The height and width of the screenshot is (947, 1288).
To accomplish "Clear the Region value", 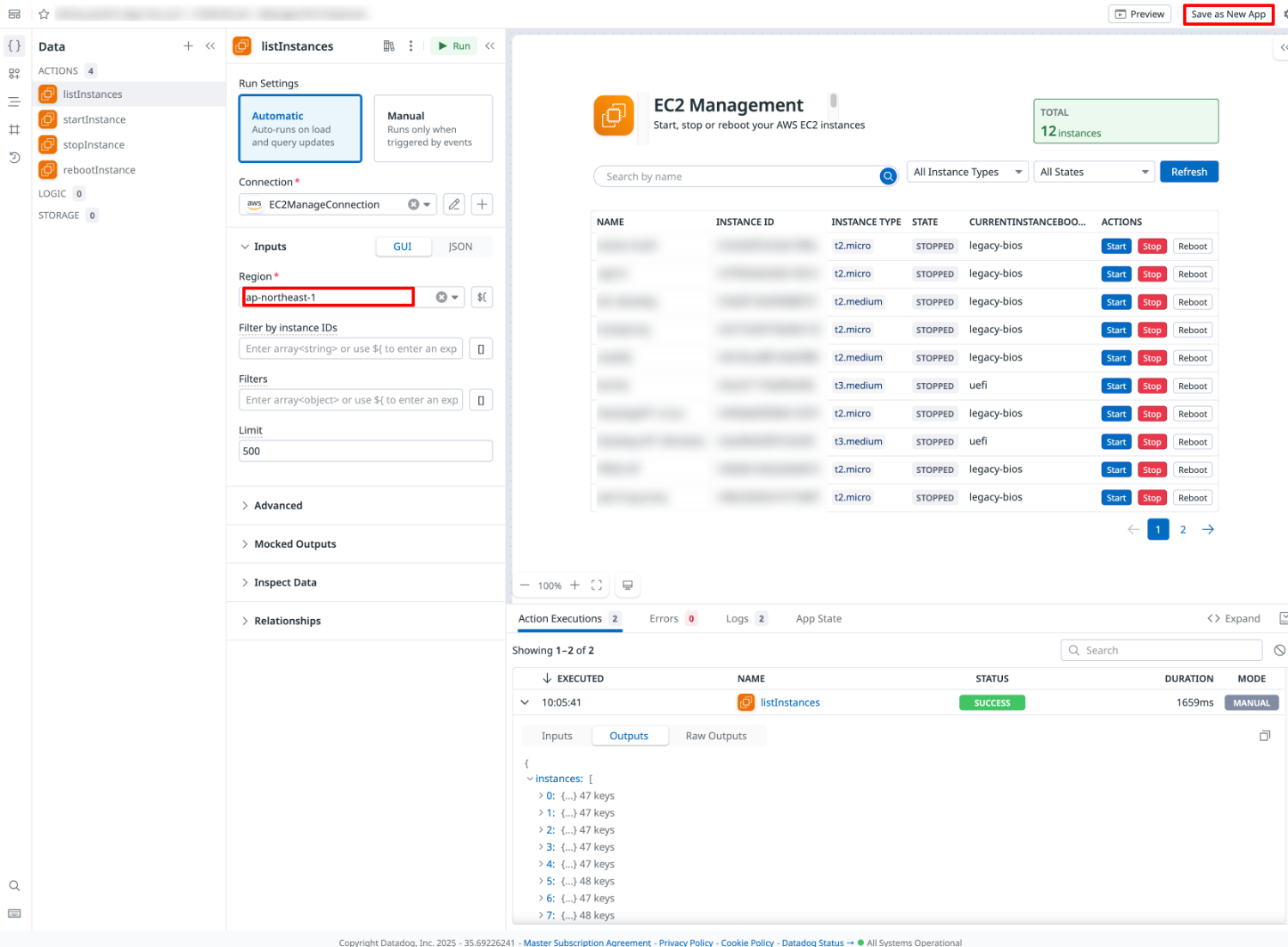I will pyautogui.click(x=441, y=297).
